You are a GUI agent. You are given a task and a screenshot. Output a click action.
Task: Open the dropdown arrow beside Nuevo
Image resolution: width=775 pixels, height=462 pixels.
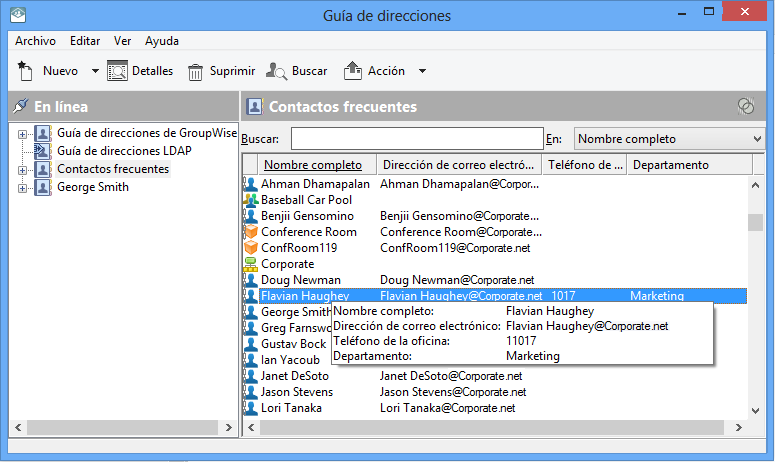95,71
